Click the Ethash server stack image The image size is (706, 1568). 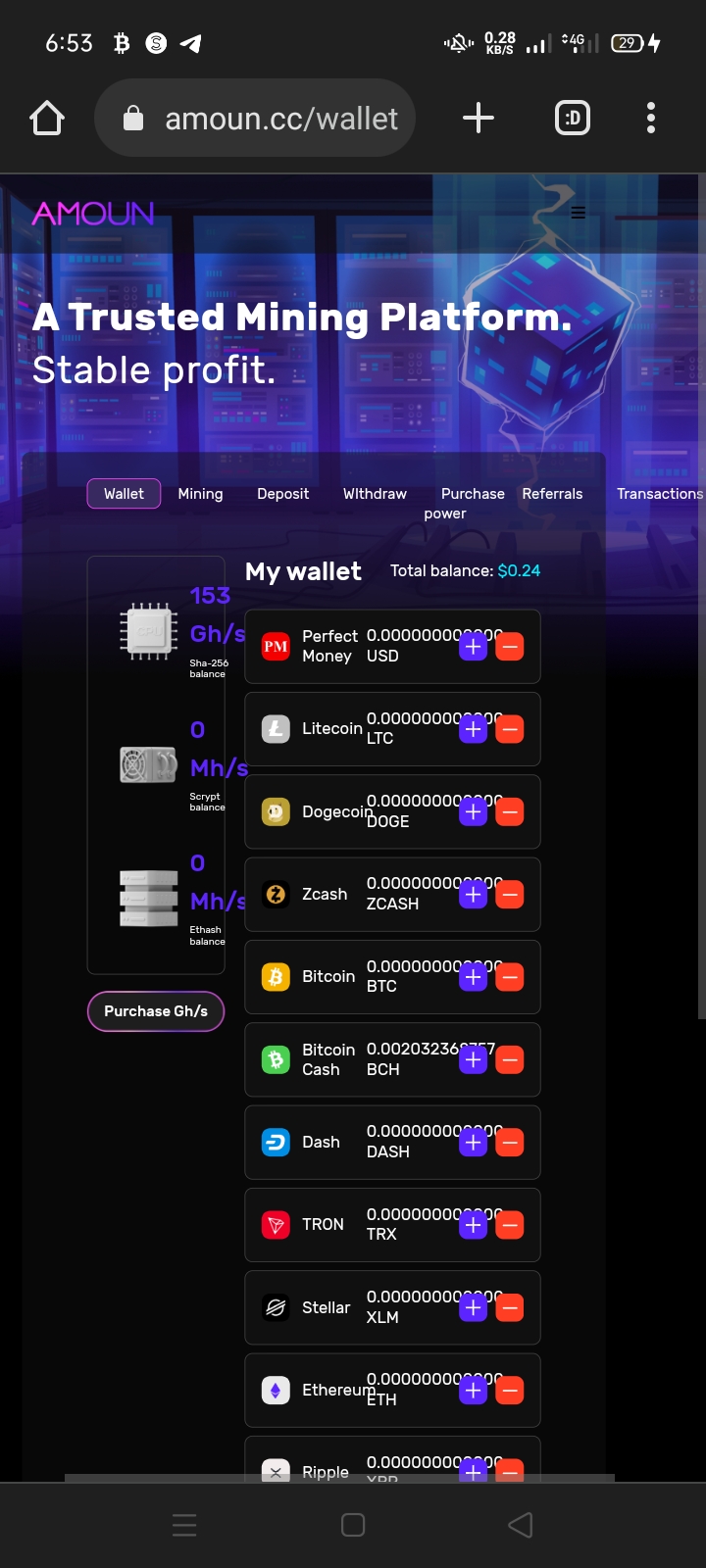pyautogui.click(x=148, y=899)
